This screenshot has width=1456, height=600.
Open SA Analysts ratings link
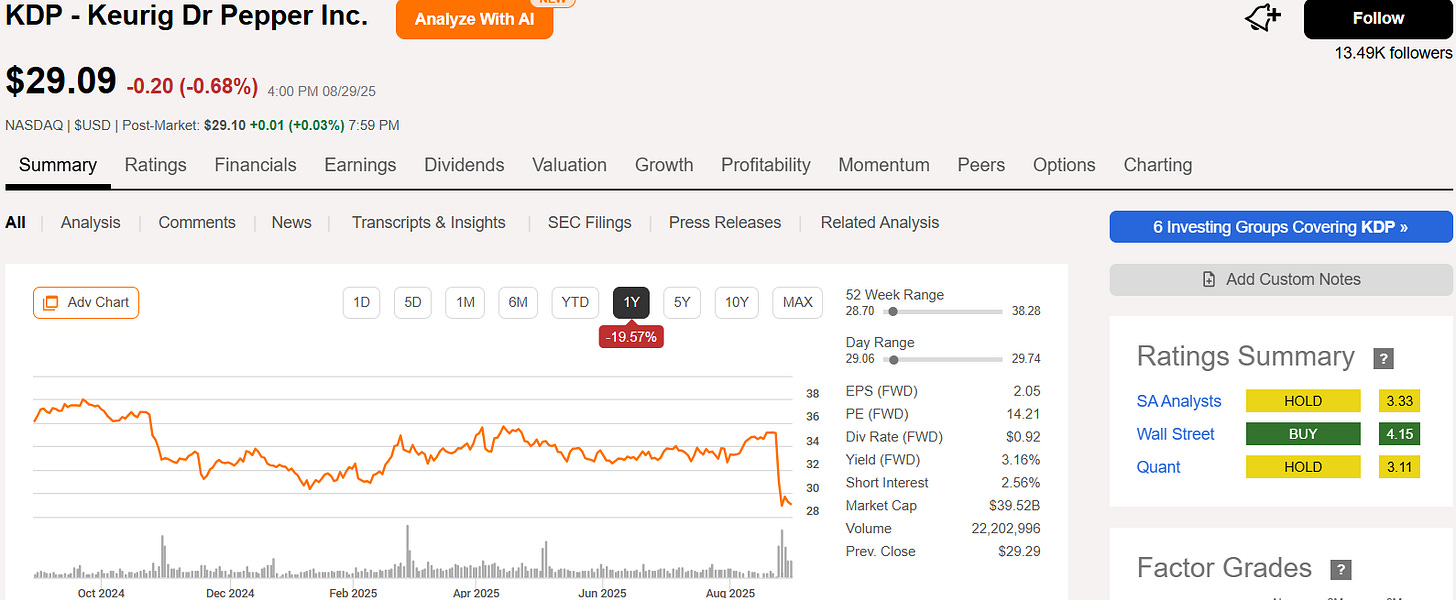point(1179,401)
